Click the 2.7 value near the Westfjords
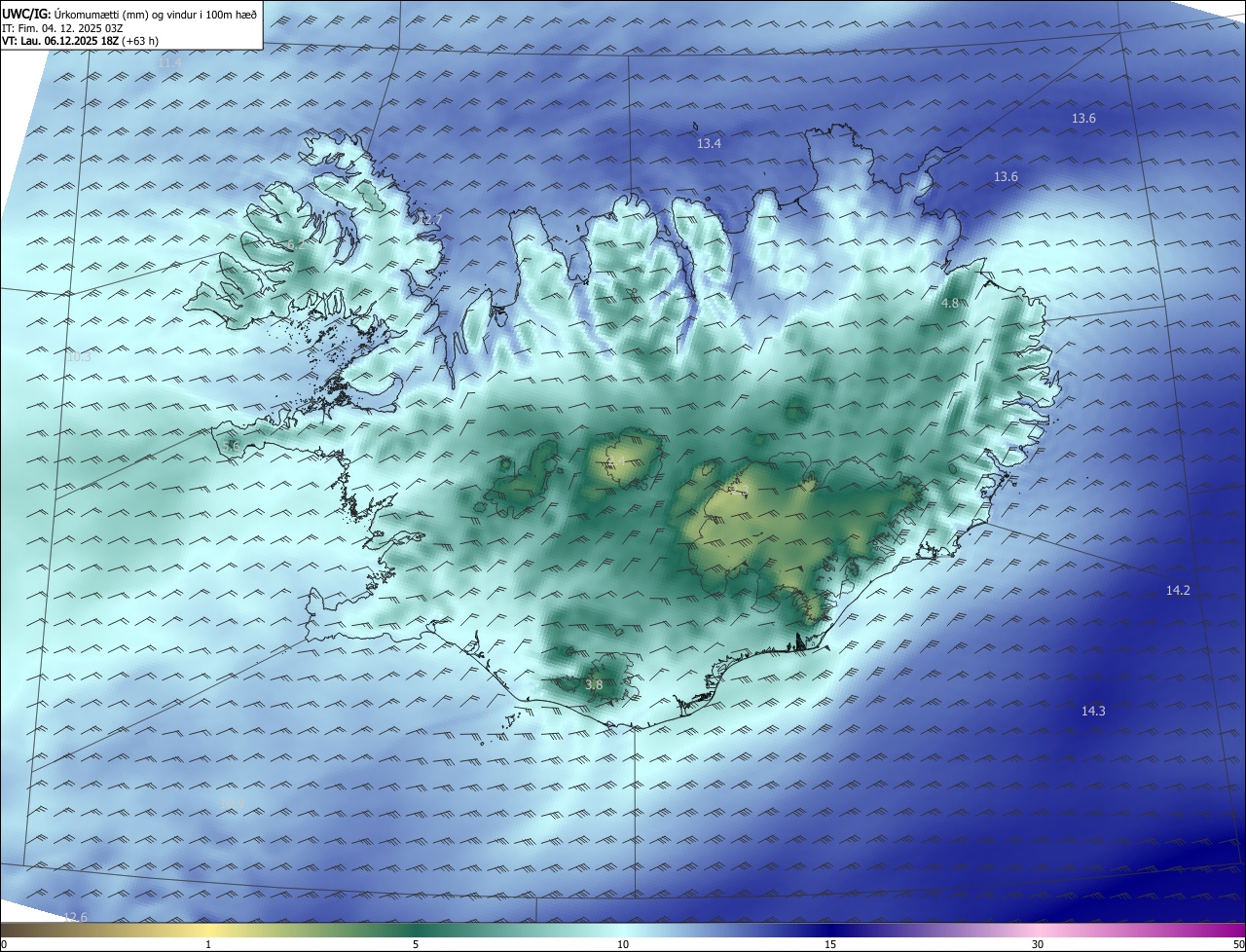Image resolution: width=1246 pixels, height=952 pixels. 431,219
